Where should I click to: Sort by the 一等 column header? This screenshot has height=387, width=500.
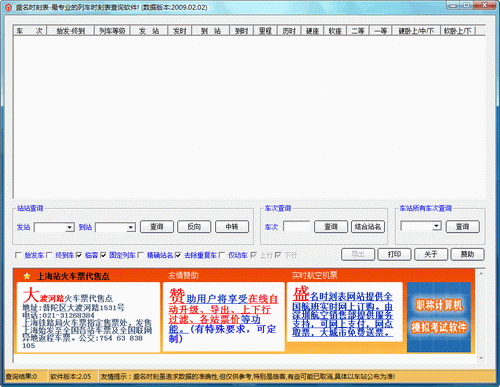click(381, 31)
